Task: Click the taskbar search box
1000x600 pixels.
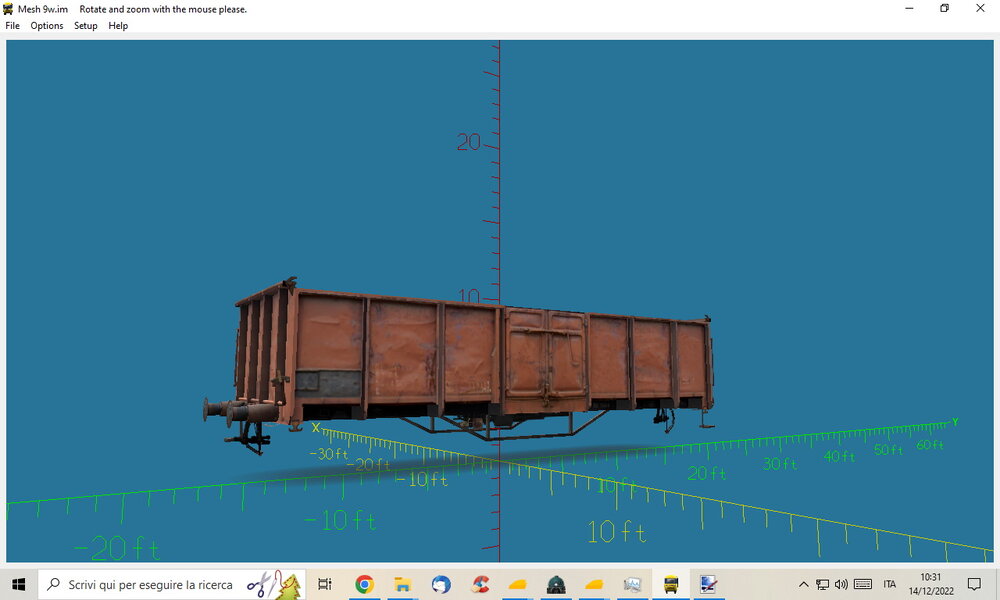Action: pos(172,584)
